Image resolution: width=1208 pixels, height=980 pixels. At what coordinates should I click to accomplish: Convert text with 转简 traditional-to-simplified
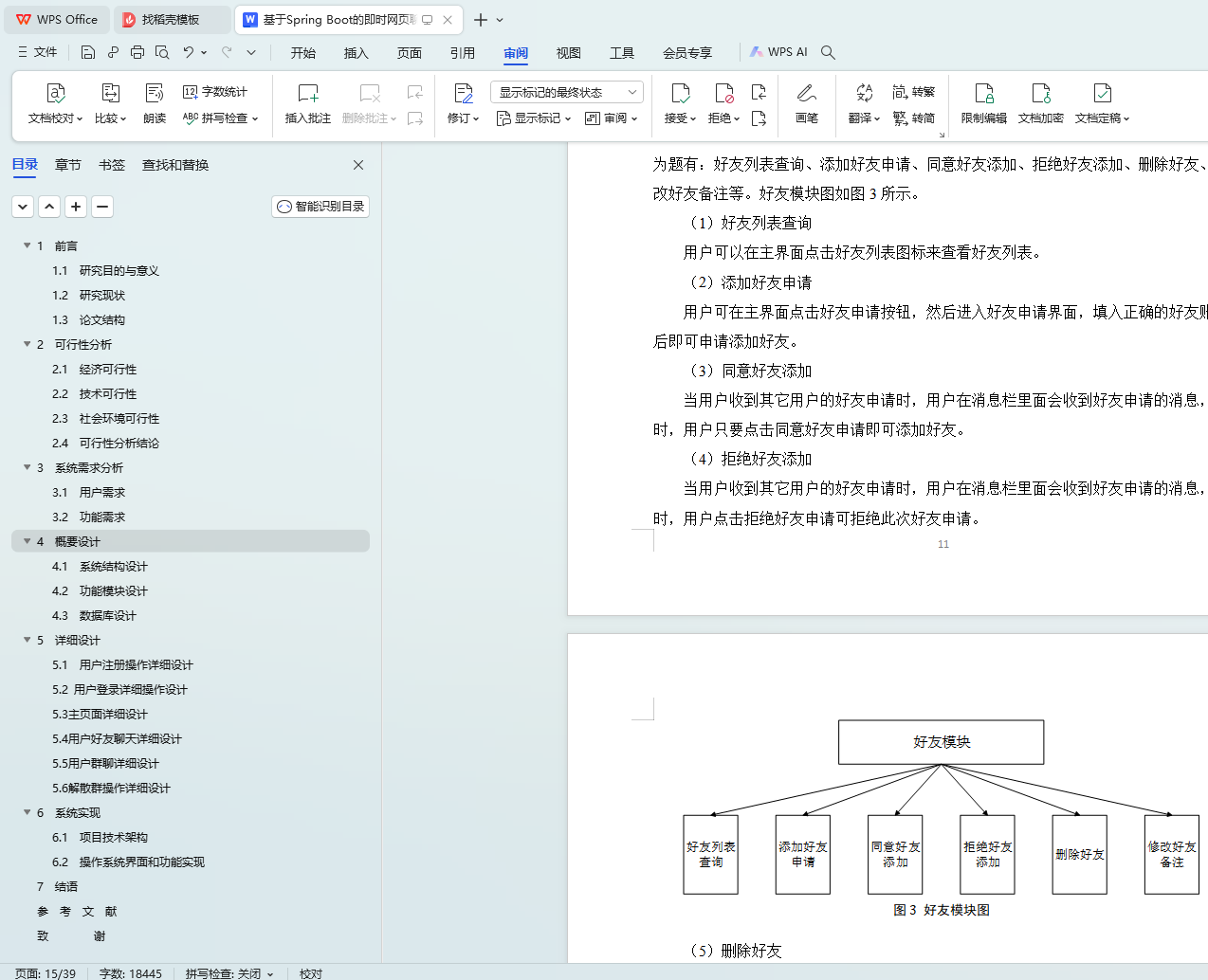914,118
